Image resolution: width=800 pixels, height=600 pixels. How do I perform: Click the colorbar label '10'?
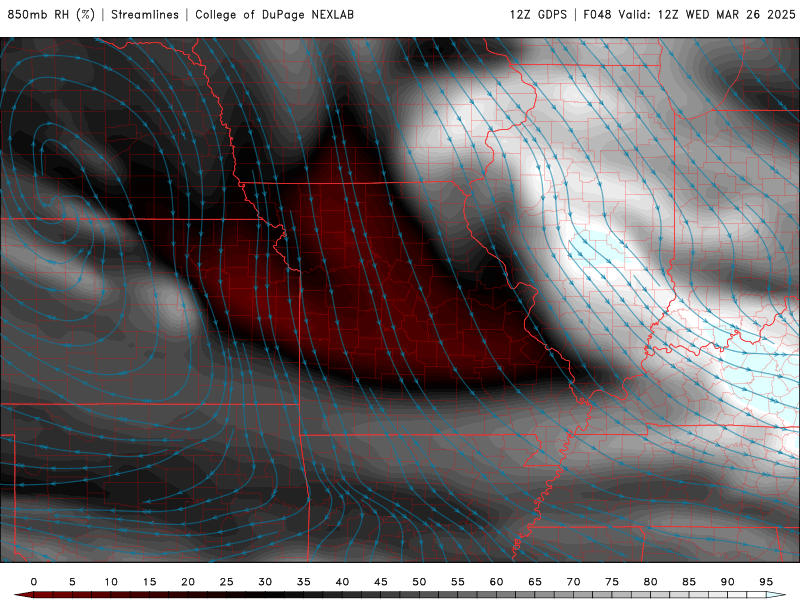pyautogui.click(x=111, y=582)
